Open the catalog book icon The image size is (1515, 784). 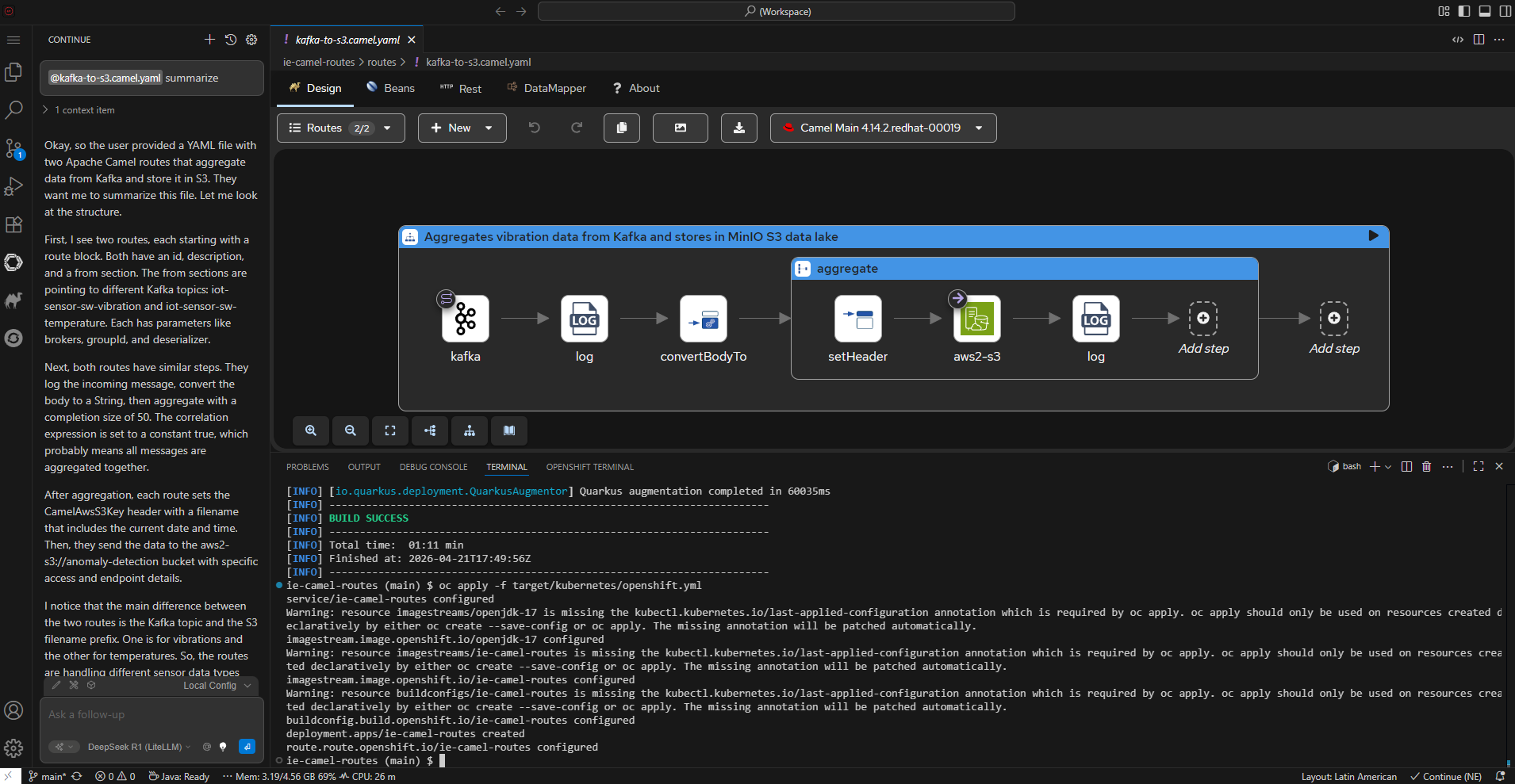click(x=509, y=430)
